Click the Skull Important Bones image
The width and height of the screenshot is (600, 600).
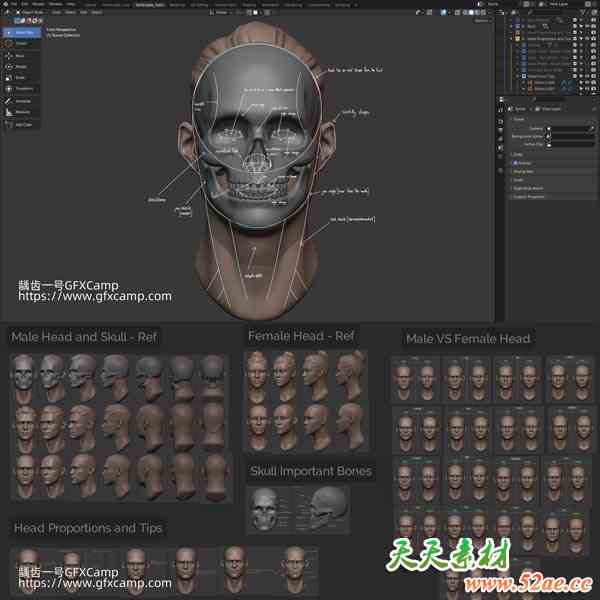(298, 510)
